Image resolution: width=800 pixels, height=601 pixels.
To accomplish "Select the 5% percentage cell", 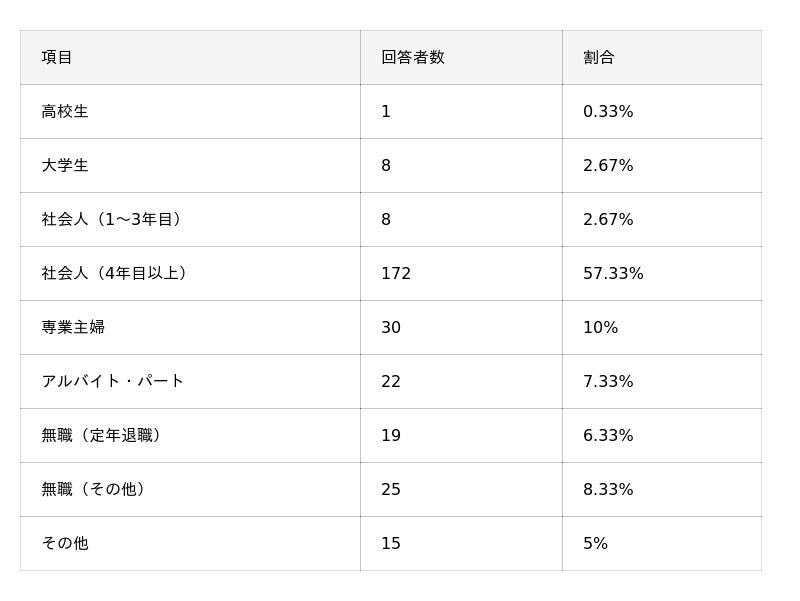I will (x=595, y=544).
